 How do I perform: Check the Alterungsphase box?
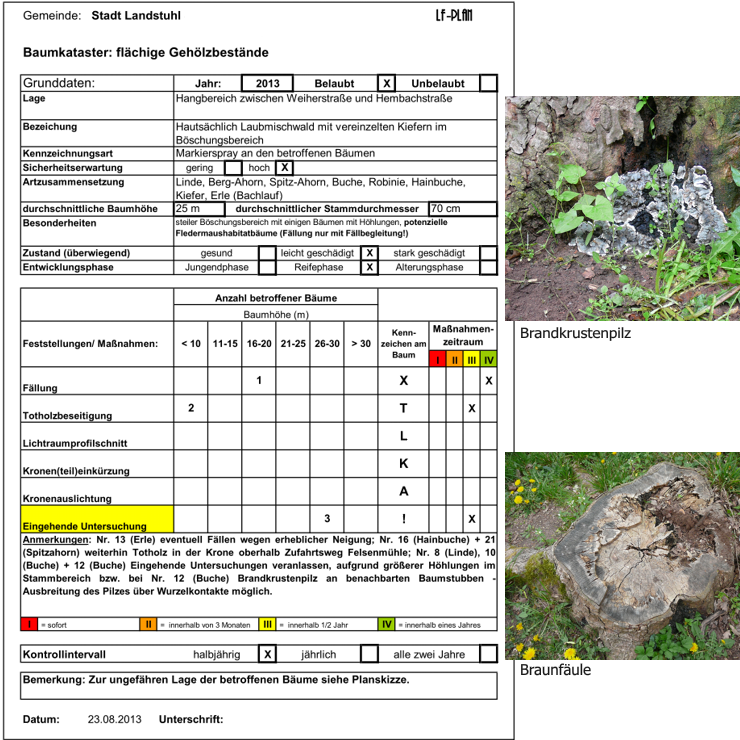coord(488,267)
